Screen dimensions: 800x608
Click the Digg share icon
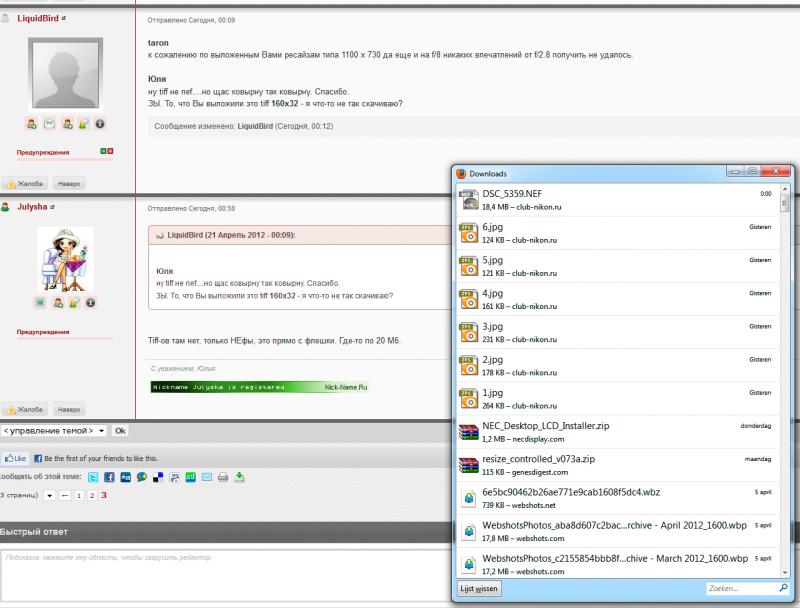point(126,477)
